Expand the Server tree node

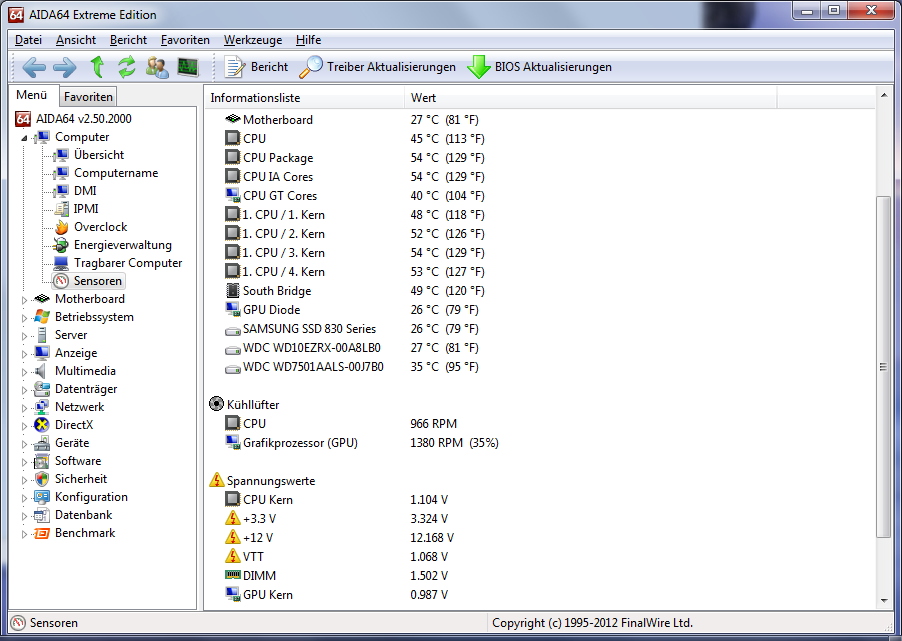[x=24, y=336]
